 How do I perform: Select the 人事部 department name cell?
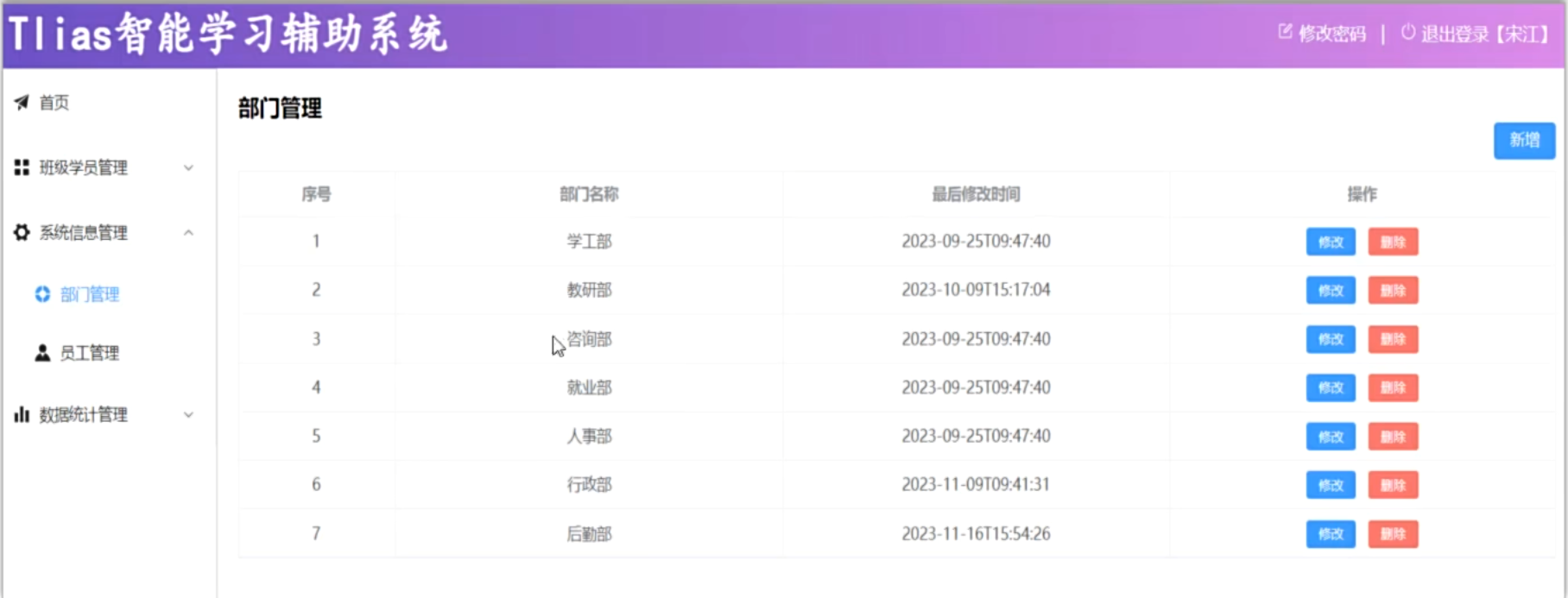tap(589, 437)
